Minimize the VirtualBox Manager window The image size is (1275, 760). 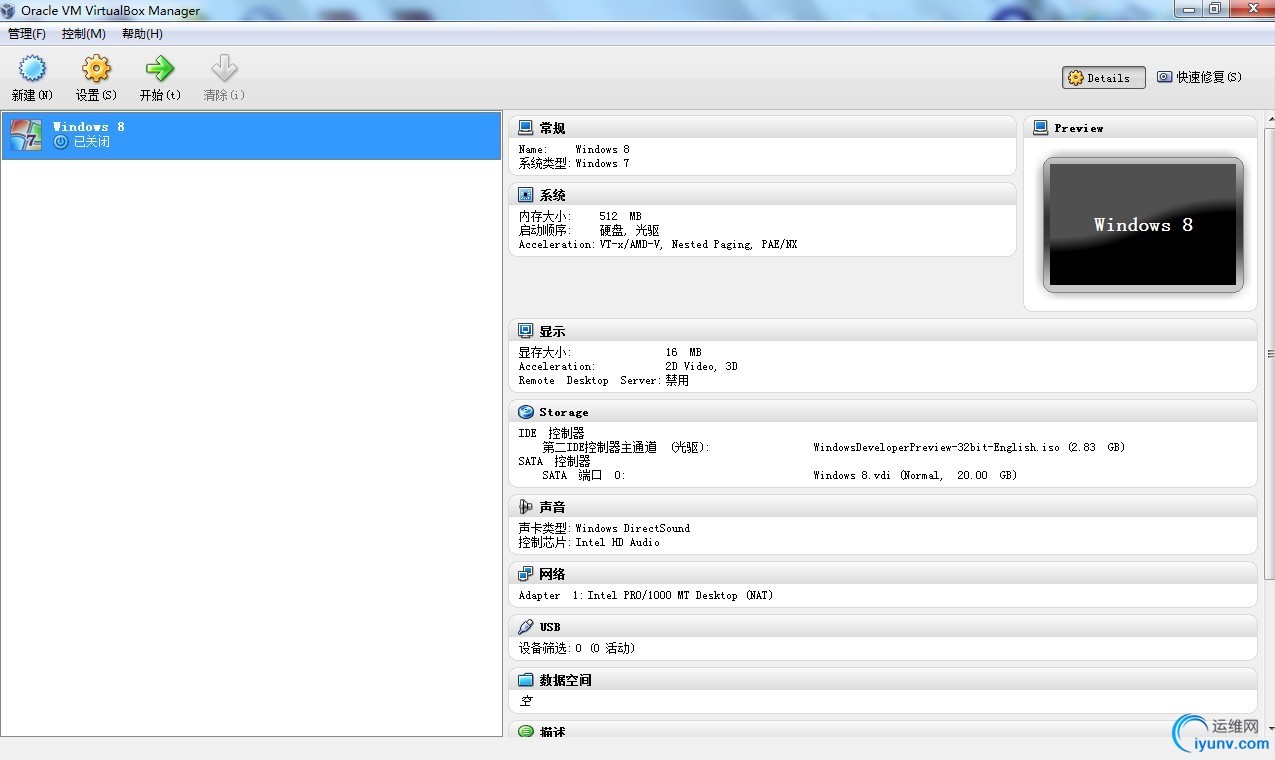click(x=1187, y=9)
